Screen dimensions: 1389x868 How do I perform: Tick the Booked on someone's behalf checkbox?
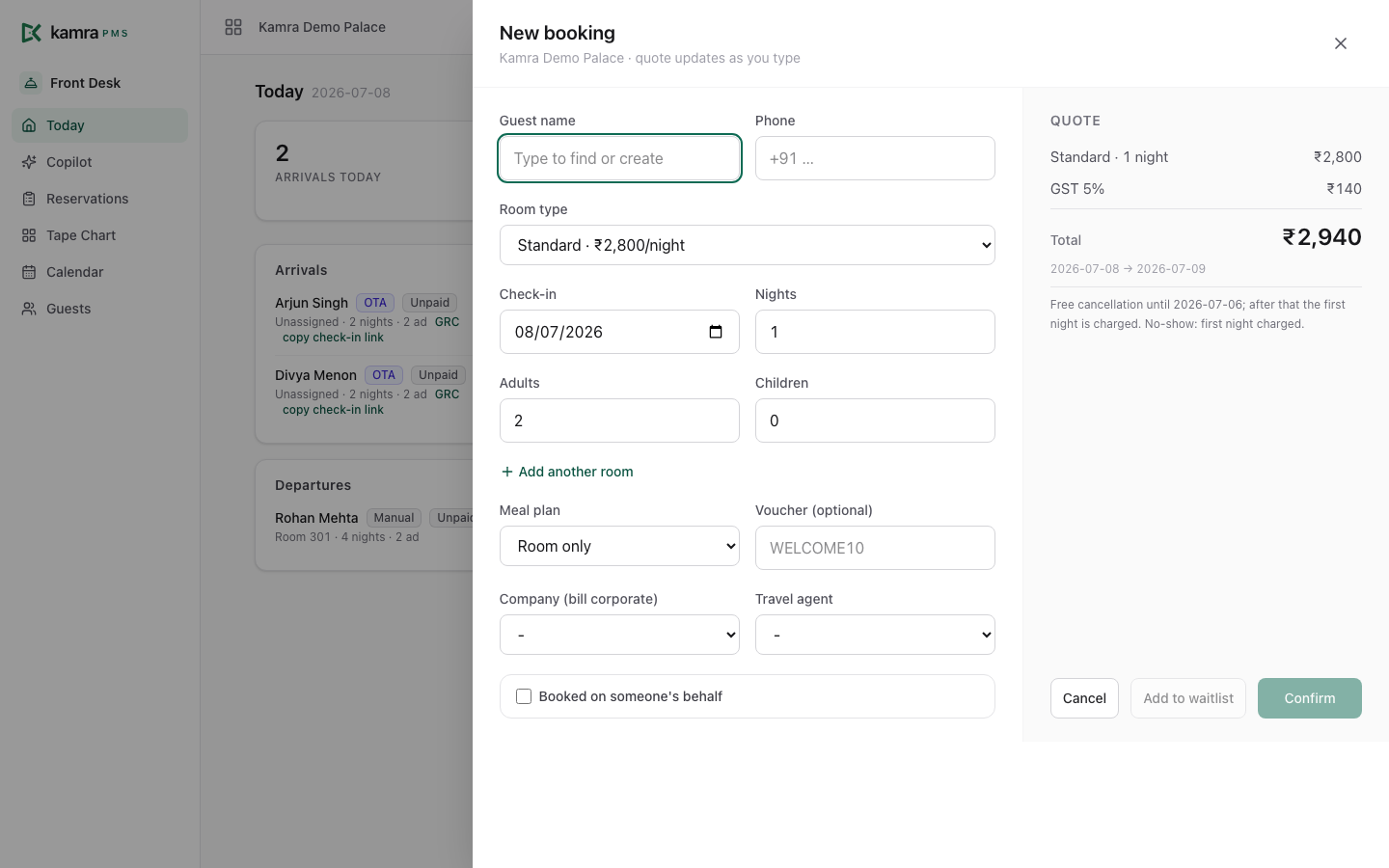pos(524,696)
